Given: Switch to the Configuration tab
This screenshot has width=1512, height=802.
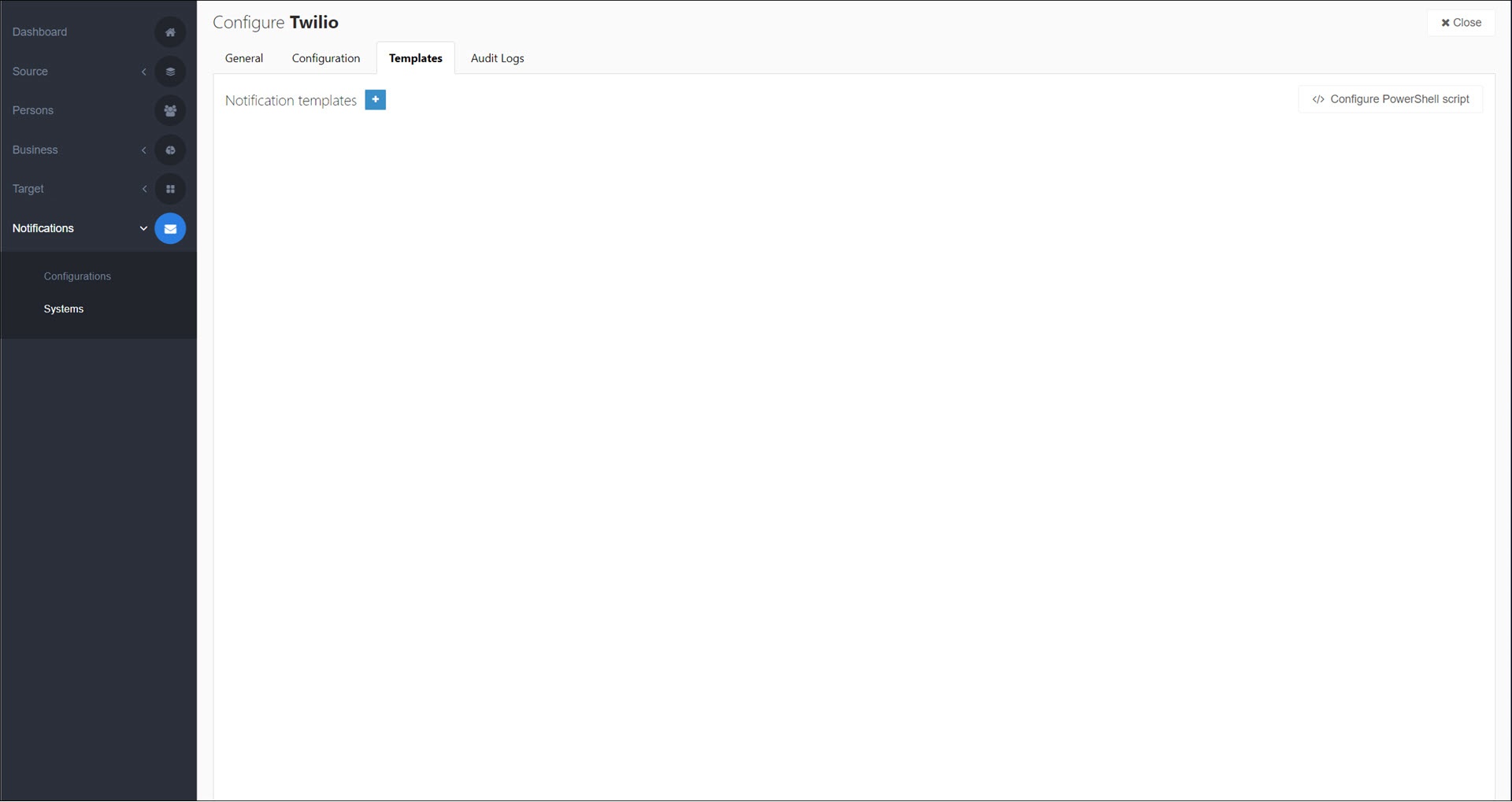Looking at the screenshot, I should (x=326, y=58).
